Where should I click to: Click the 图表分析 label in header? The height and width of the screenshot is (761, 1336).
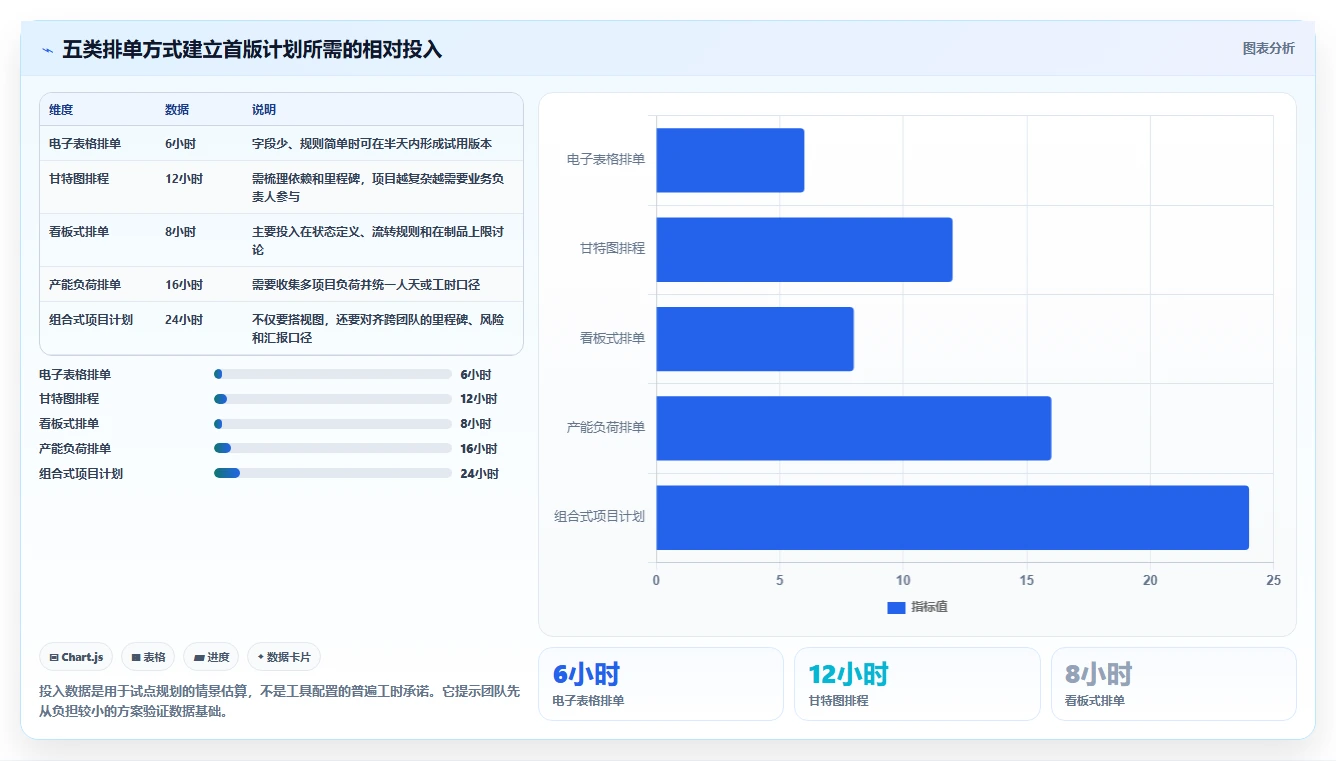1268,48
